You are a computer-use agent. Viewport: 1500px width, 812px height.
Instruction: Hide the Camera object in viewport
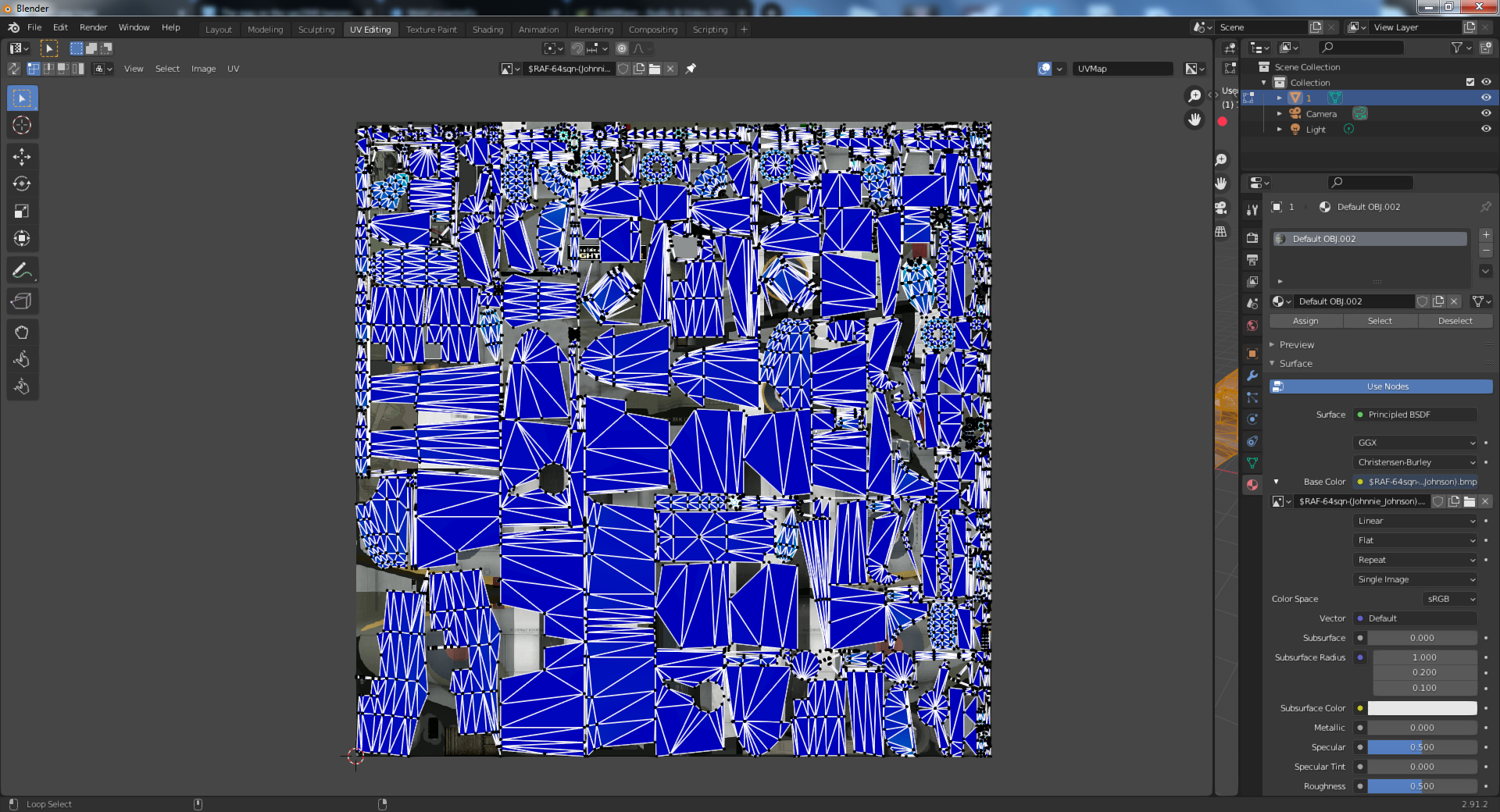(1486, 113)
